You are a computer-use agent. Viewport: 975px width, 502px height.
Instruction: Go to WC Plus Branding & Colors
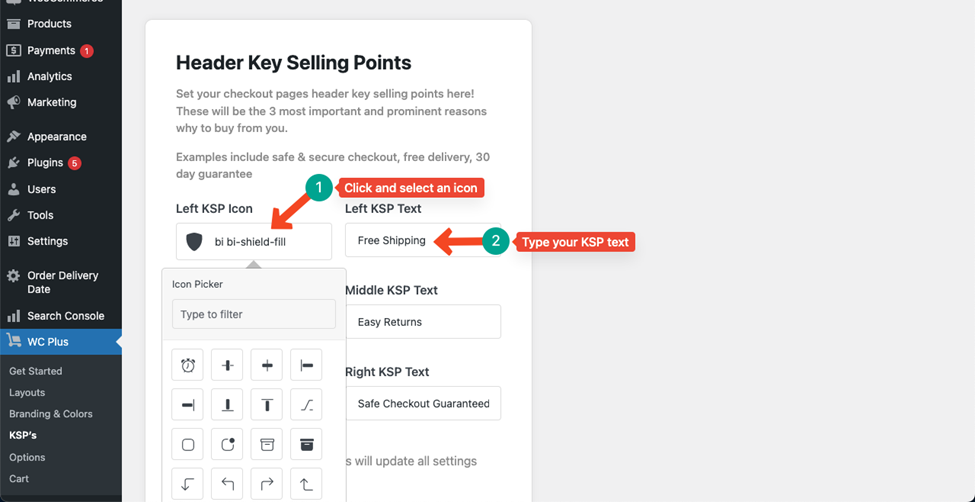(51, 414)
